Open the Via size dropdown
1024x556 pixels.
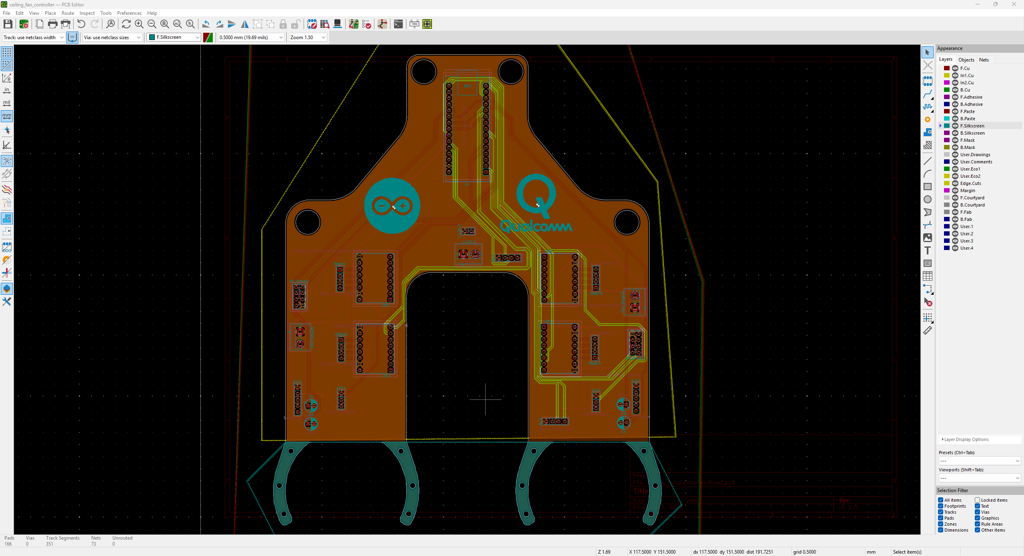pos(112,37)
